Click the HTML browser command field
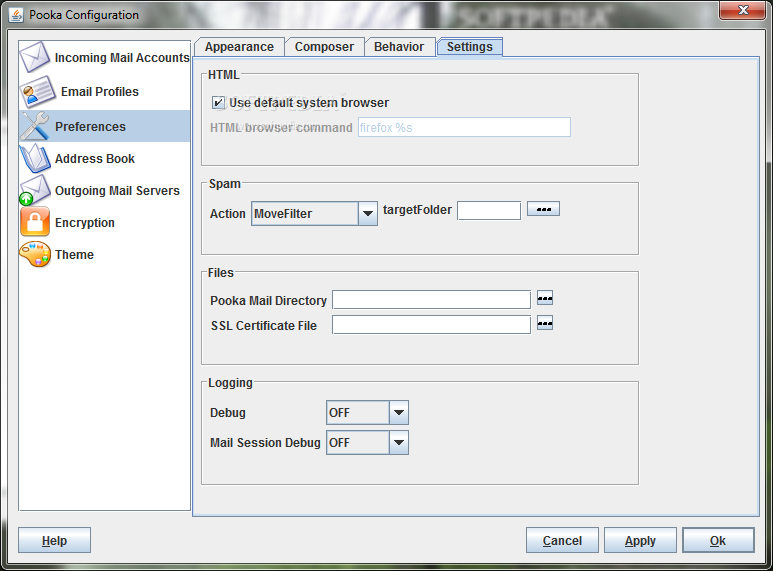Viewport: 773px width, 571px height. tap(464, 127)
